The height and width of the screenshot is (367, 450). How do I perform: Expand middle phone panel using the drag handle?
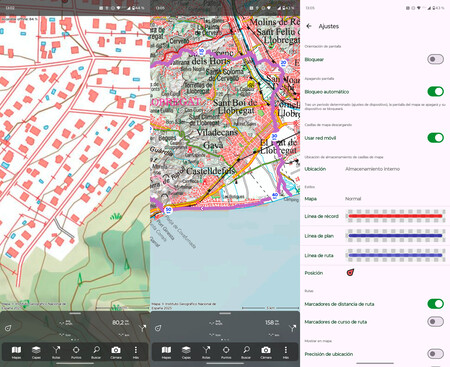point(225,313)
